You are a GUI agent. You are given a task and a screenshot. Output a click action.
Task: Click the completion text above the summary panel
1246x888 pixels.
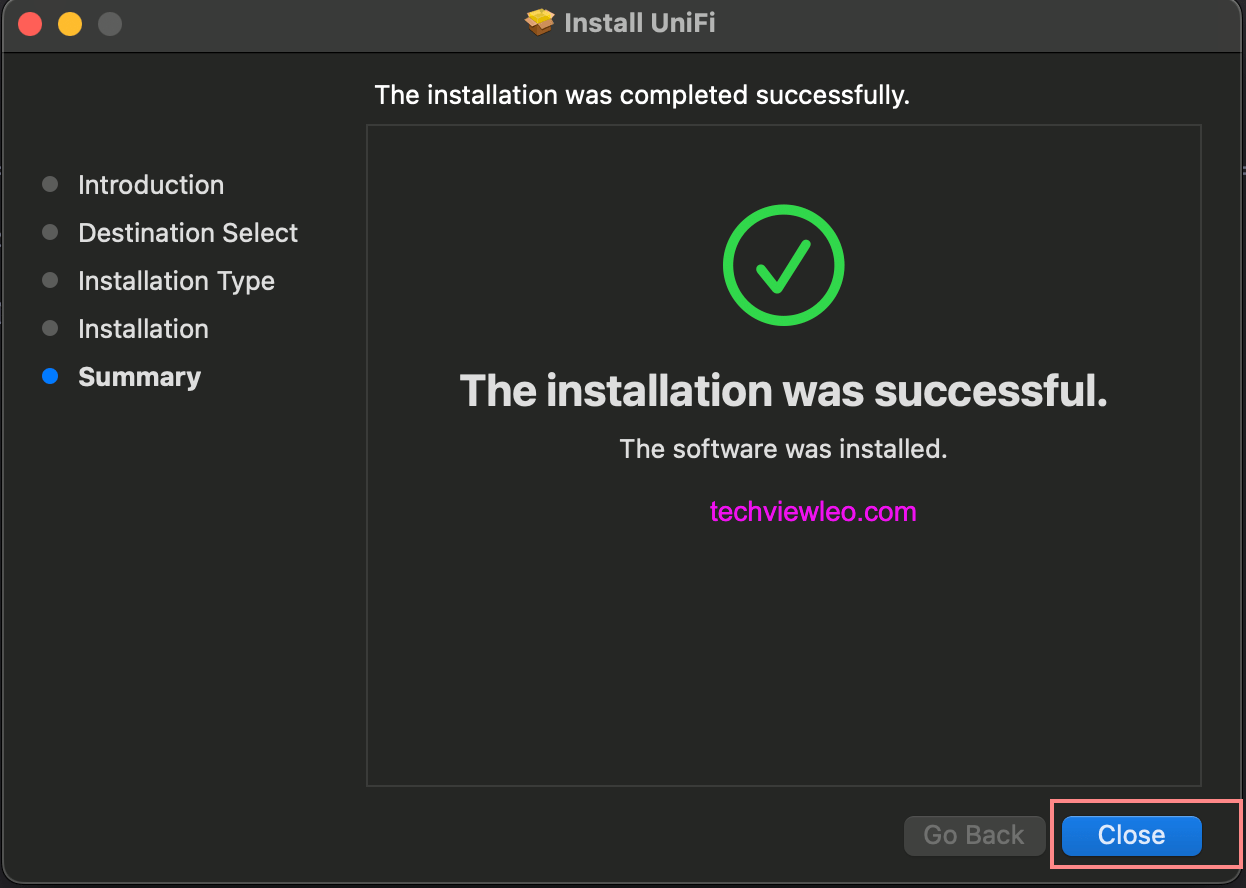pos(641,95)
